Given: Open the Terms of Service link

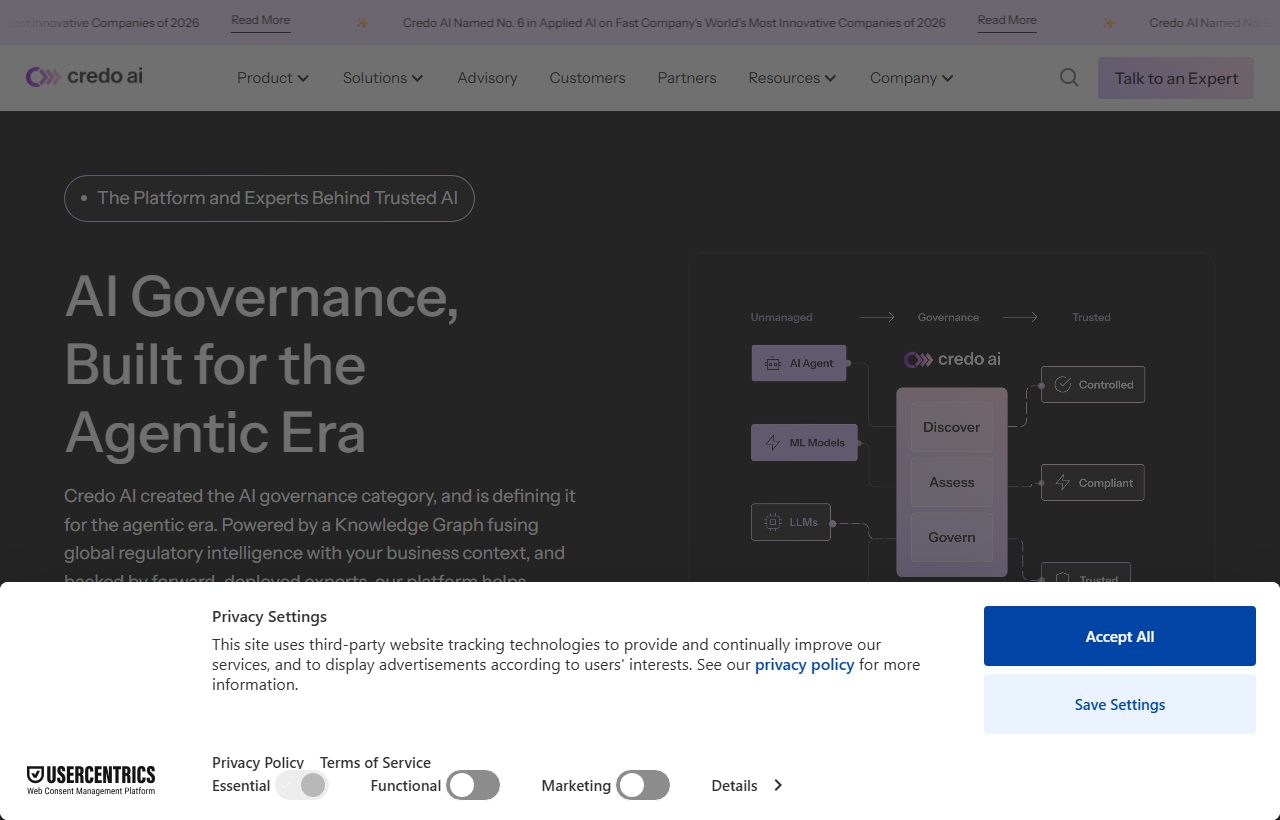Looking at the screenshot, I should pos(375,763).
